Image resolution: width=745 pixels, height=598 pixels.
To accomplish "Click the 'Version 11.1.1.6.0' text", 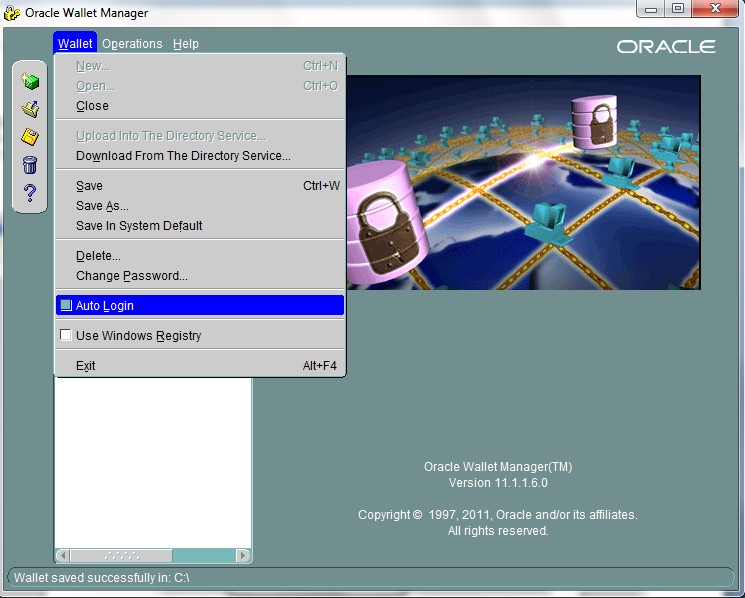I will (498, 483).
